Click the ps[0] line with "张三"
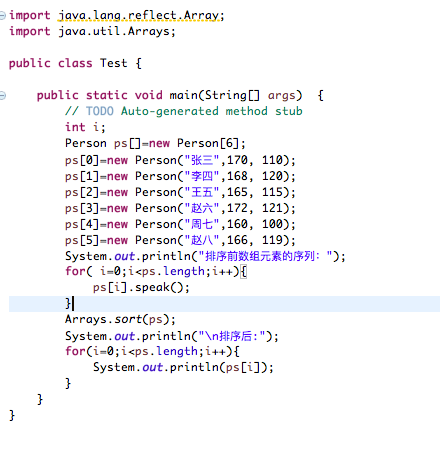Screen dimensions: 440x451 point(180,160)
